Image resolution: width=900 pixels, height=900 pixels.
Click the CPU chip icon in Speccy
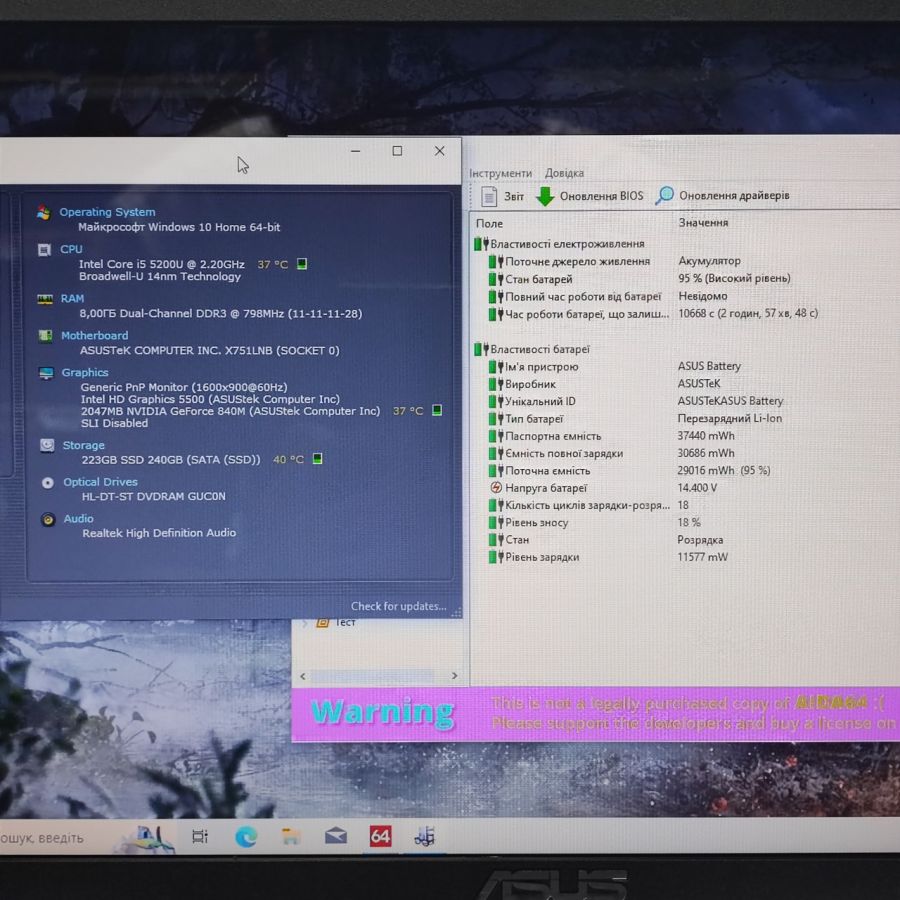[44, 250]
